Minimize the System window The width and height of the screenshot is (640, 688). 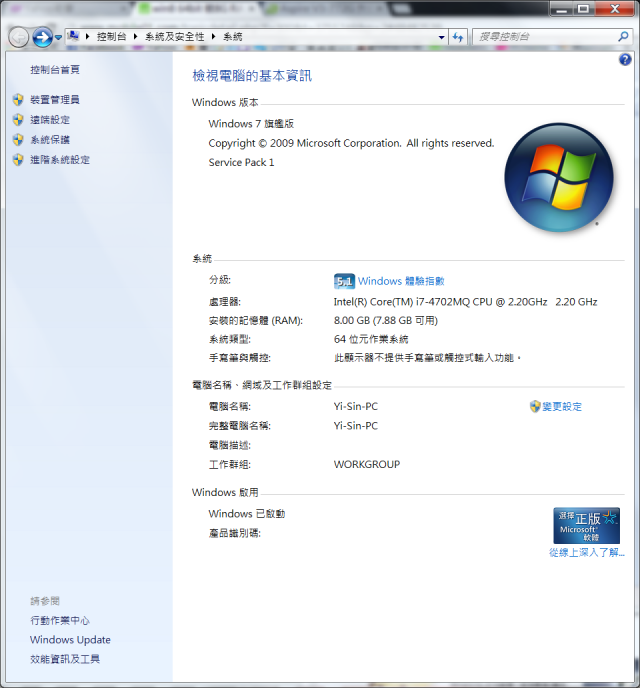click(561, 9)
